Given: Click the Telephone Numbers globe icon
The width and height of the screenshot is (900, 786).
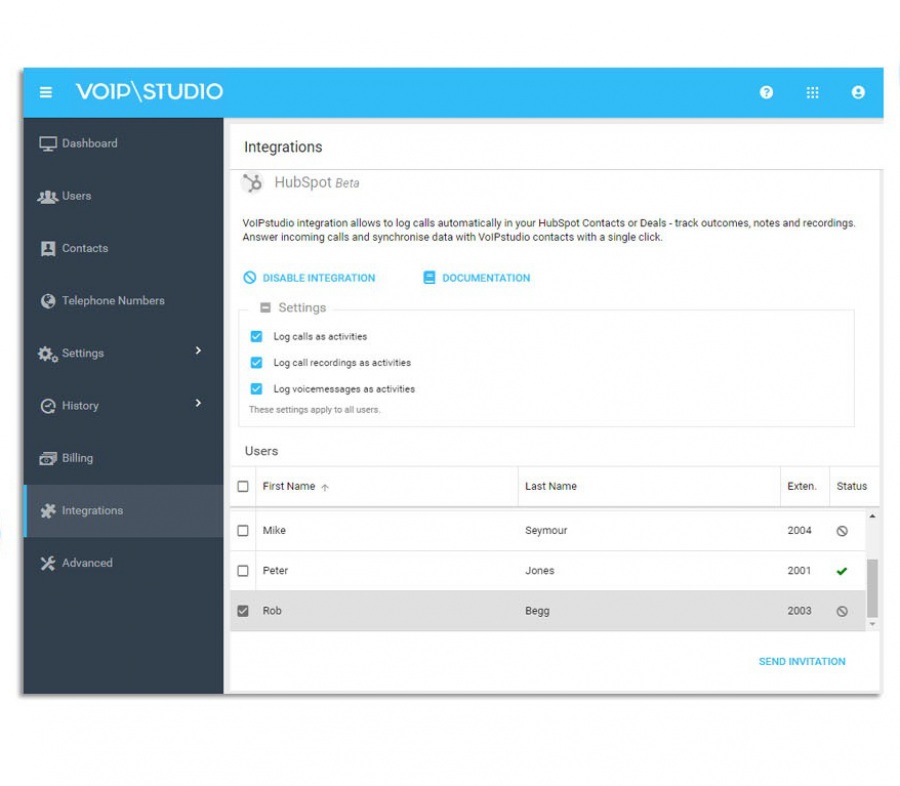Looking at the screenshot, I should pos(48,301).
